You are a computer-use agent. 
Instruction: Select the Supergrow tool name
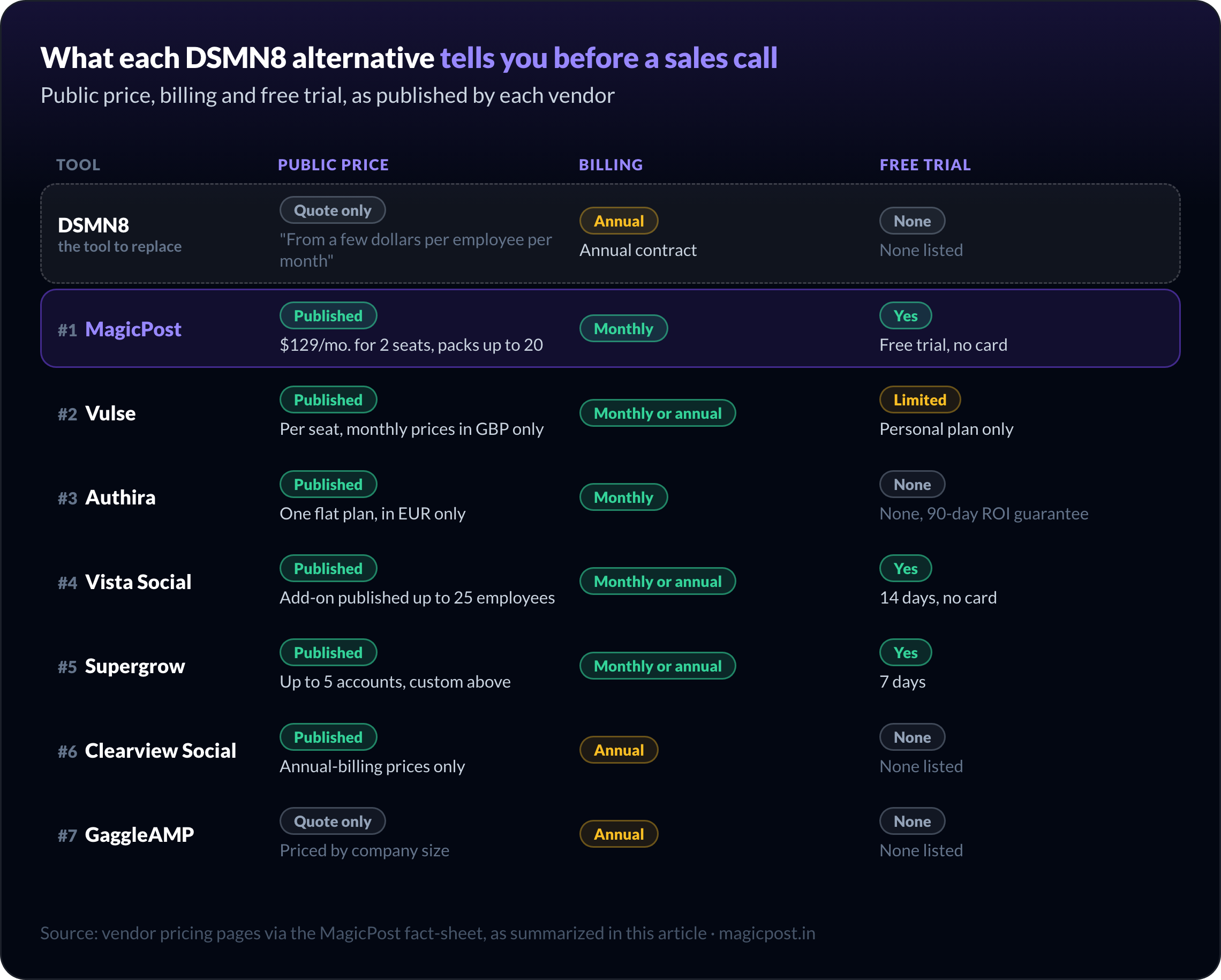coord(135,666)
